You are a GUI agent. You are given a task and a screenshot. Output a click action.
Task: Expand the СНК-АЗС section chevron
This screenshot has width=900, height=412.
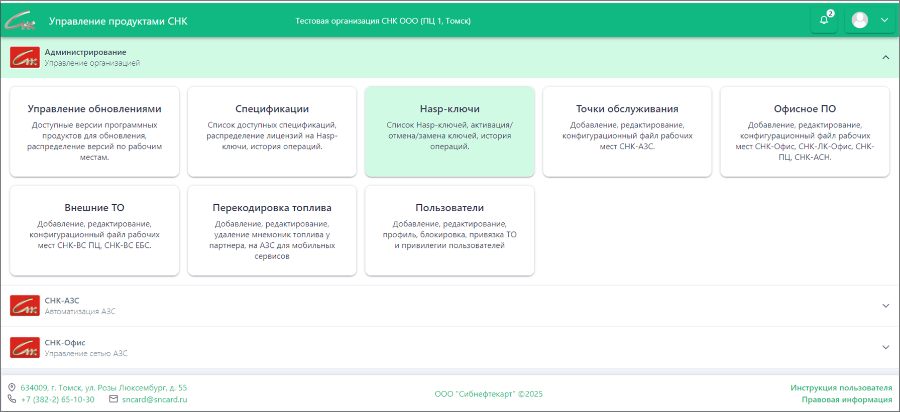coord(885,306)
